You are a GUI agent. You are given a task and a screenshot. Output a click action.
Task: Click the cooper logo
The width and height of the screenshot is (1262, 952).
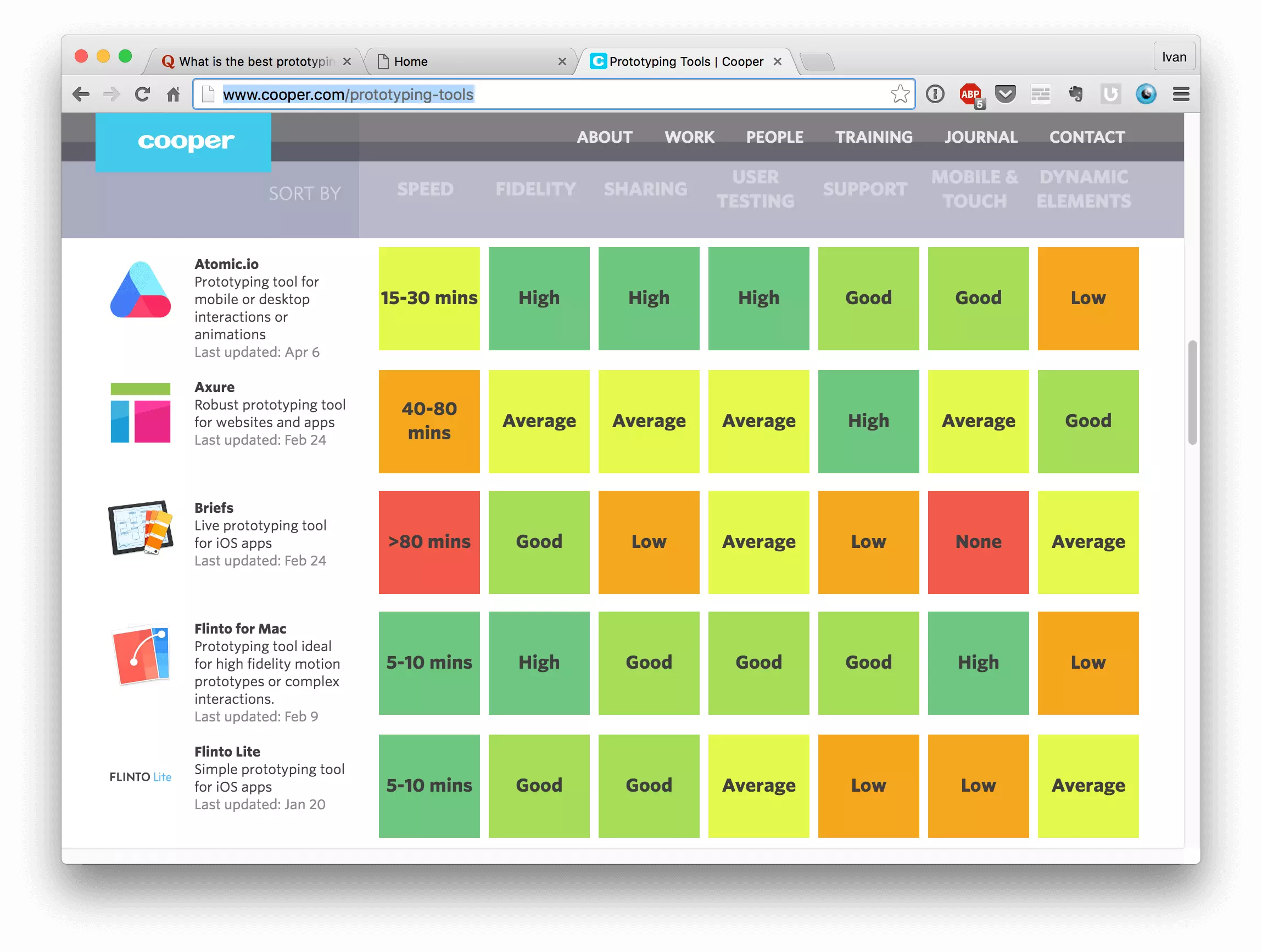(183, 142)
